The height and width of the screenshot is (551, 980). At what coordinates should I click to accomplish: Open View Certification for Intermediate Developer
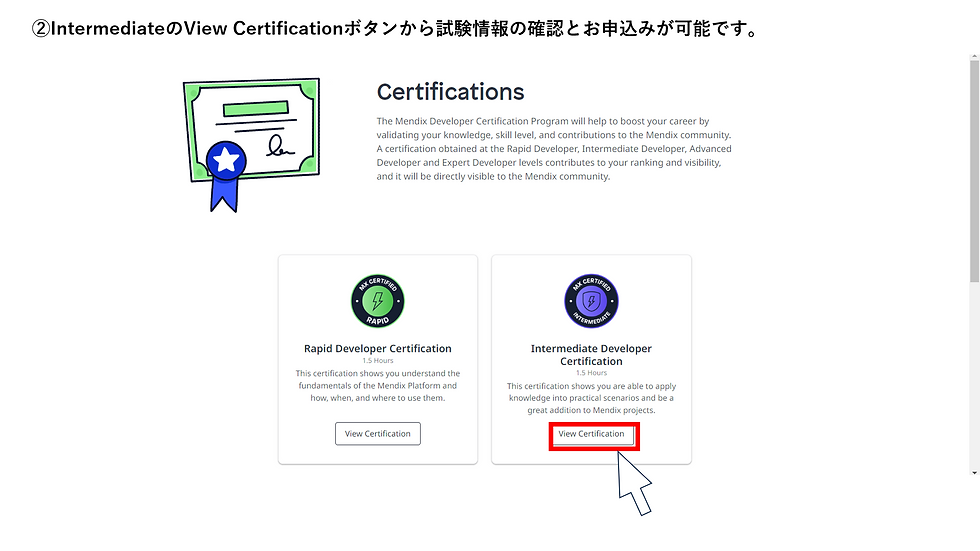click(591, 435)
